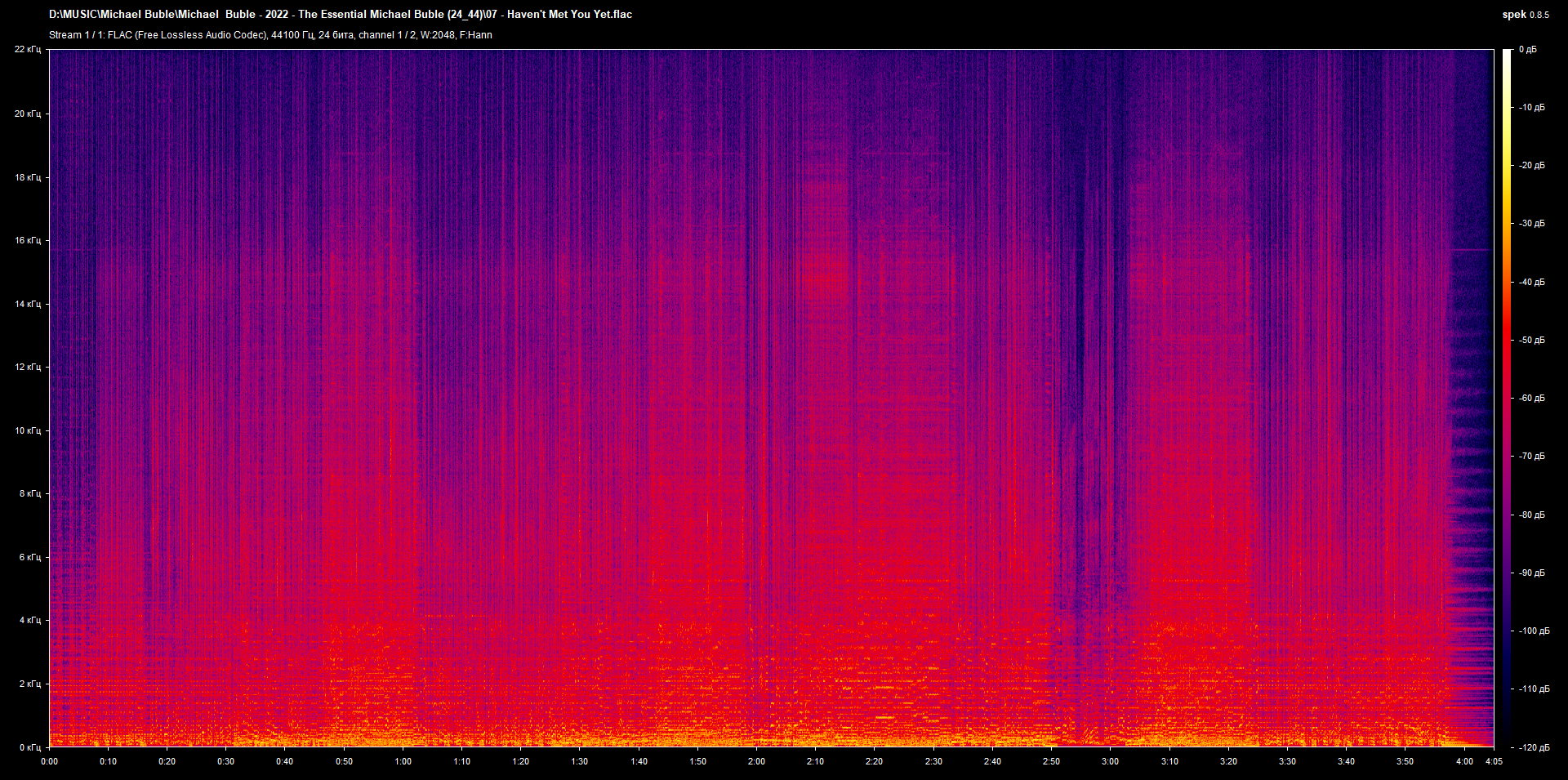The width and height of the screenshot is (1568, 780).
Task: Click the '16 кГц' frequency axis label
Action: click(x=28, y=240)
